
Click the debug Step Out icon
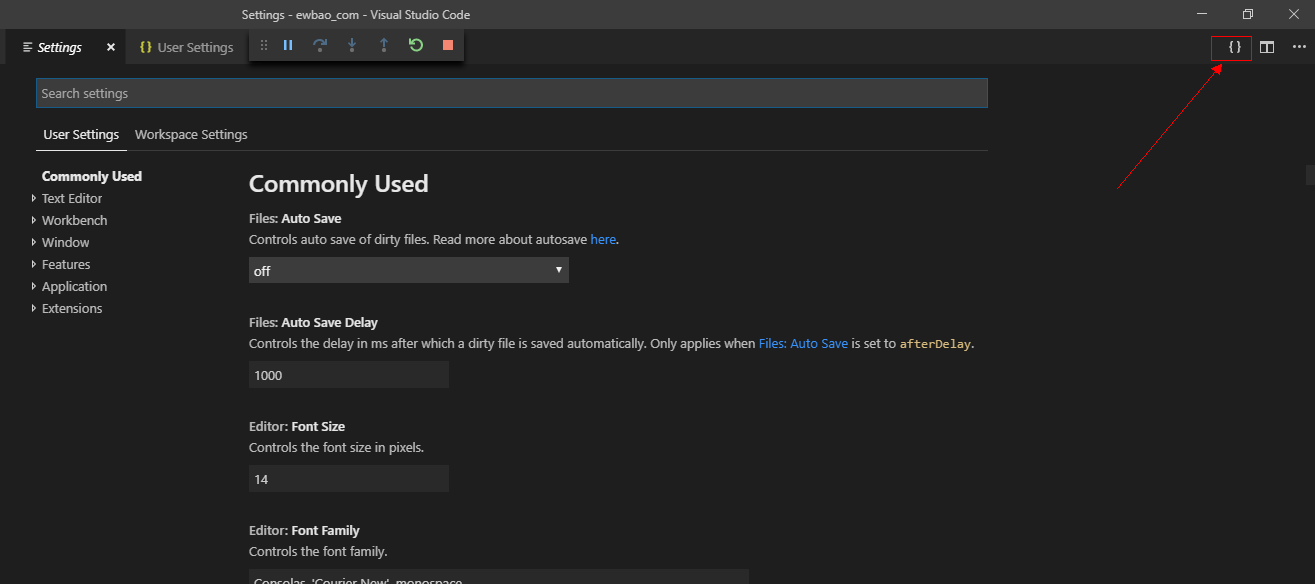click(x=384, y=45)
